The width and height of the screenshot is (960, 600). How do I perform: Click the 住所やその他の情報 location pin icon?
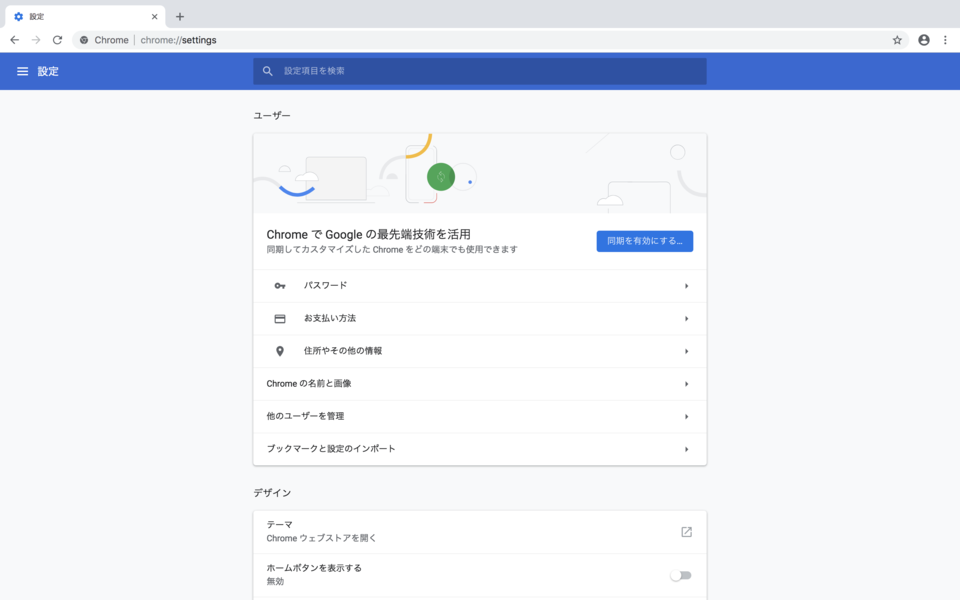[x=281, y=351]
